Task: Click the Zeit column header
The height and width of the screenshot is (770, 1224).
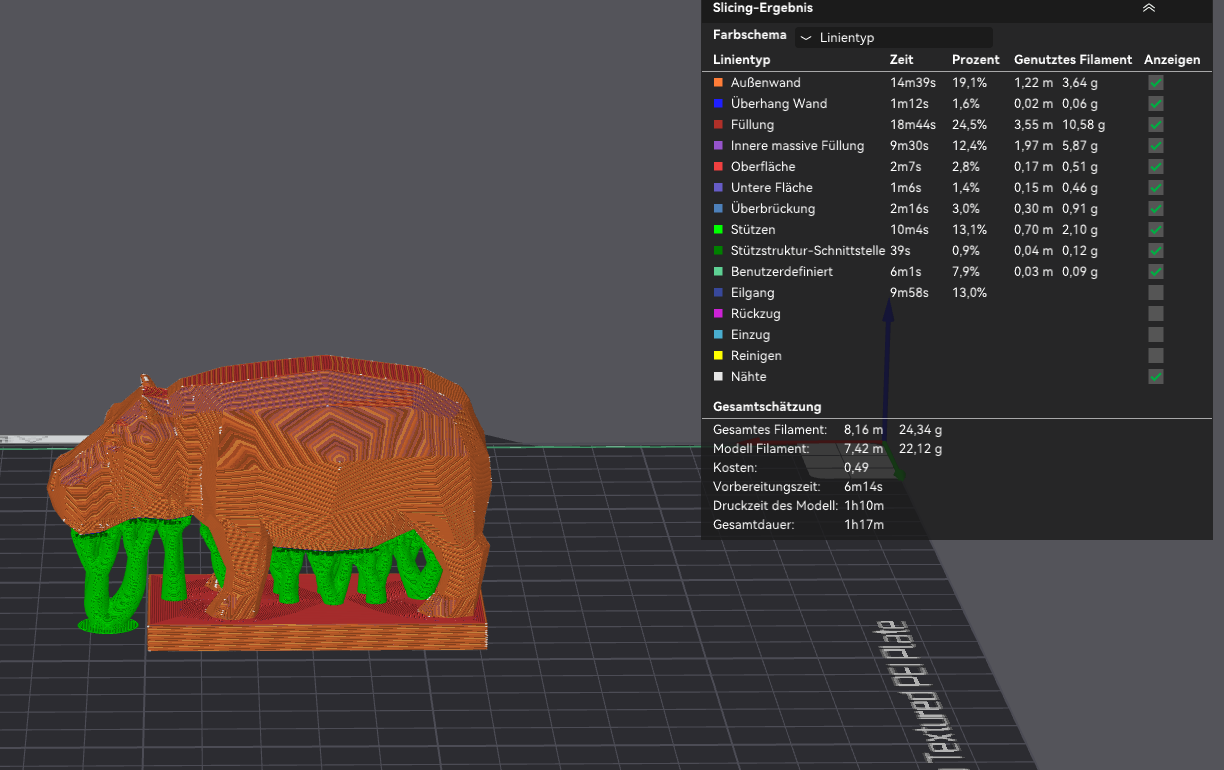Action: click(901, 60)
